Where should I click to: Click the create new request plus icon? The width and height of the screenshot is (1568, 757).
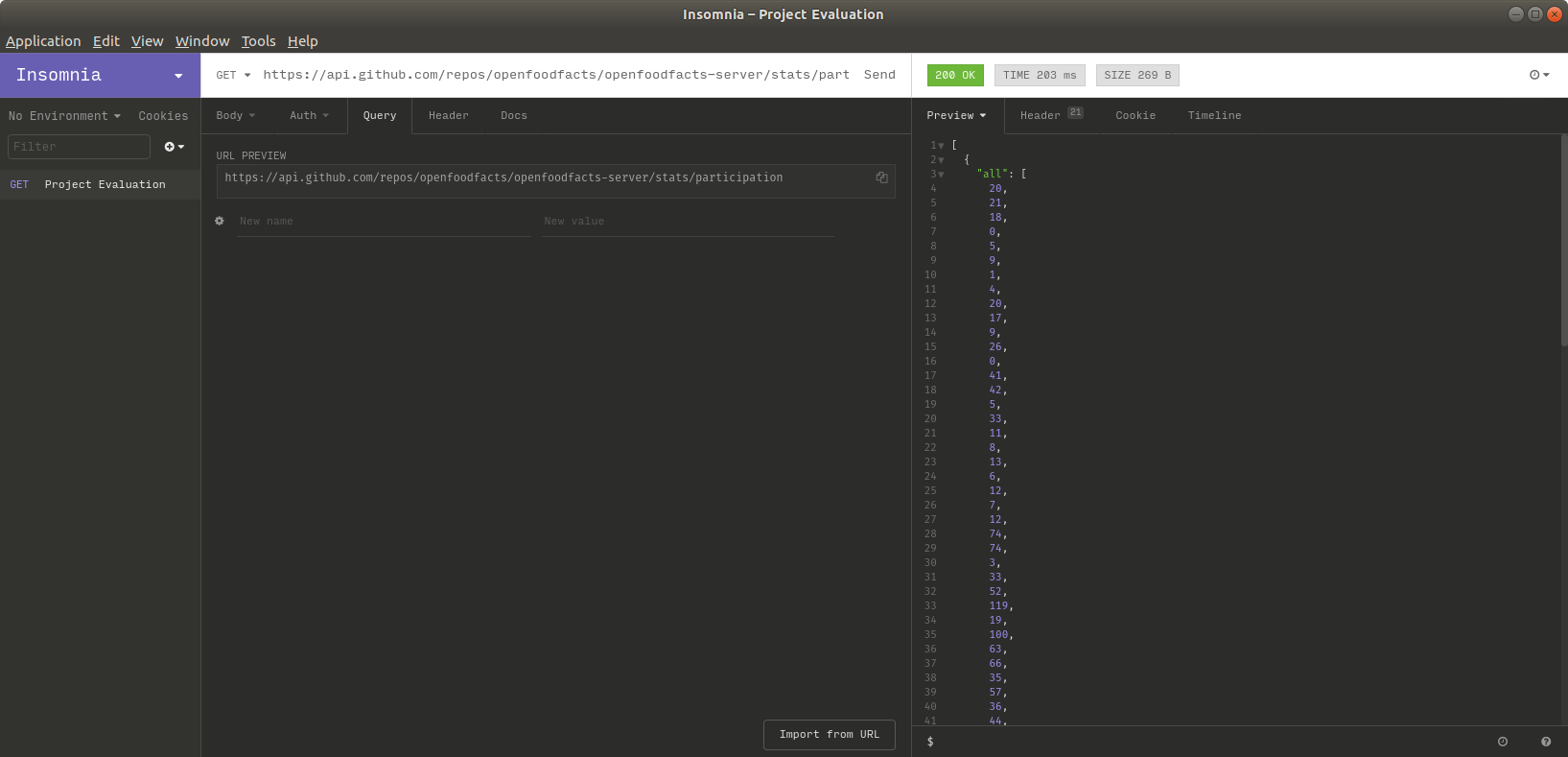[x=174, y=147]
